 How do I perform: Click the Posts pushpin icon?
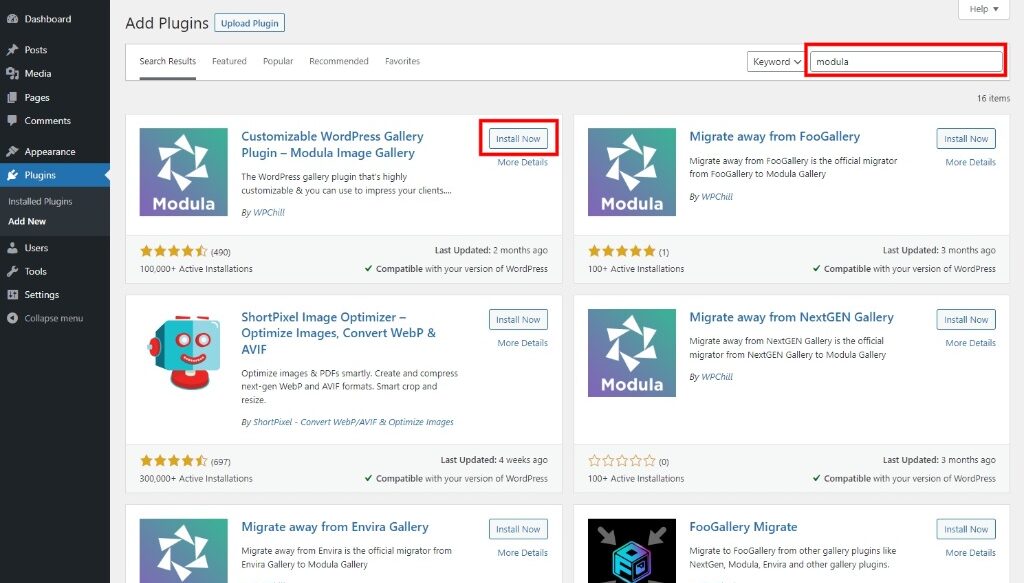12,50
